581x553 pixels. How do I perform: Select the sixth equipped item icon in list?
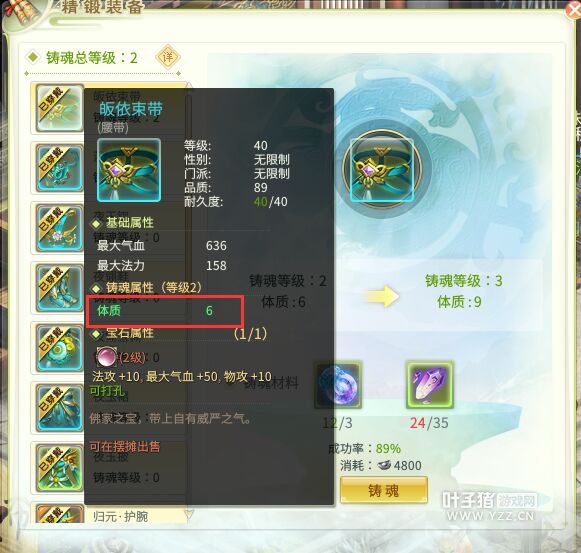tap(59, 408)
